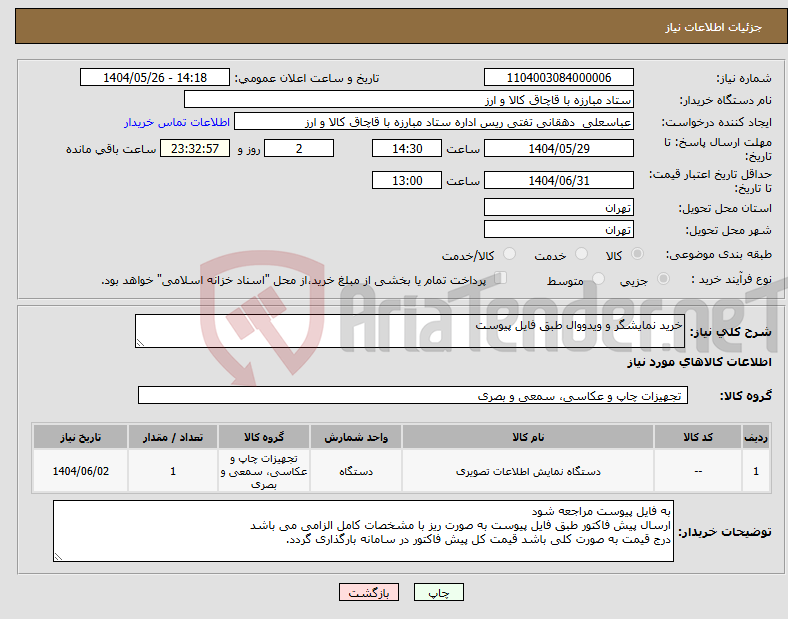Click the delivery city field تهران
Viewport: 788px width, 619px height.
click(558, 229)
